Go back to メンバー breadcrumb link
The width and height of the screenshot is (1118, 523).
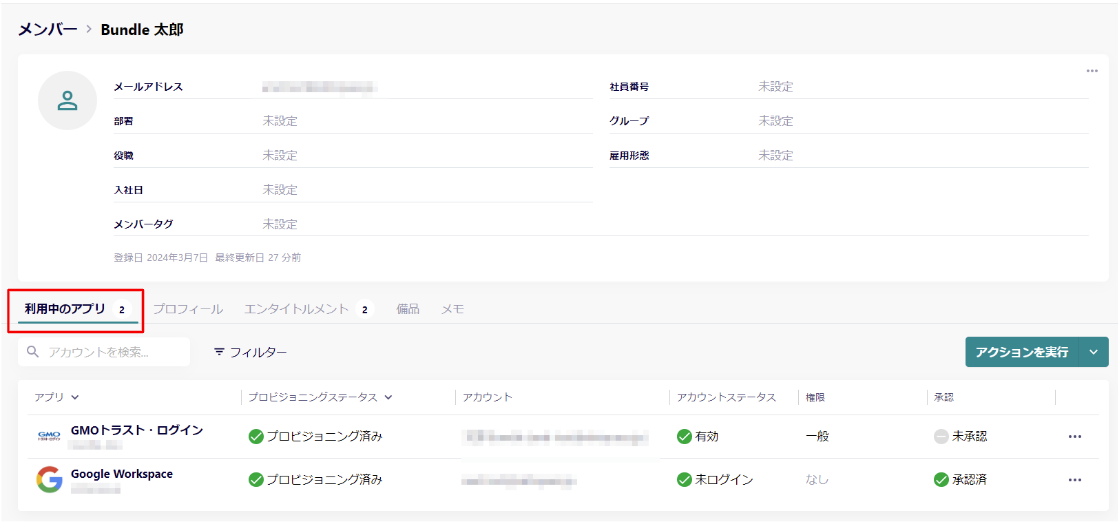click(x=47, y=30)
